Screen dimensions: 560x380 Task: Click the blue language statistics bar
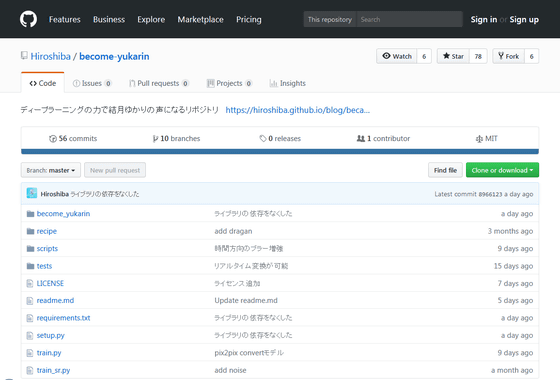point(280,152)
